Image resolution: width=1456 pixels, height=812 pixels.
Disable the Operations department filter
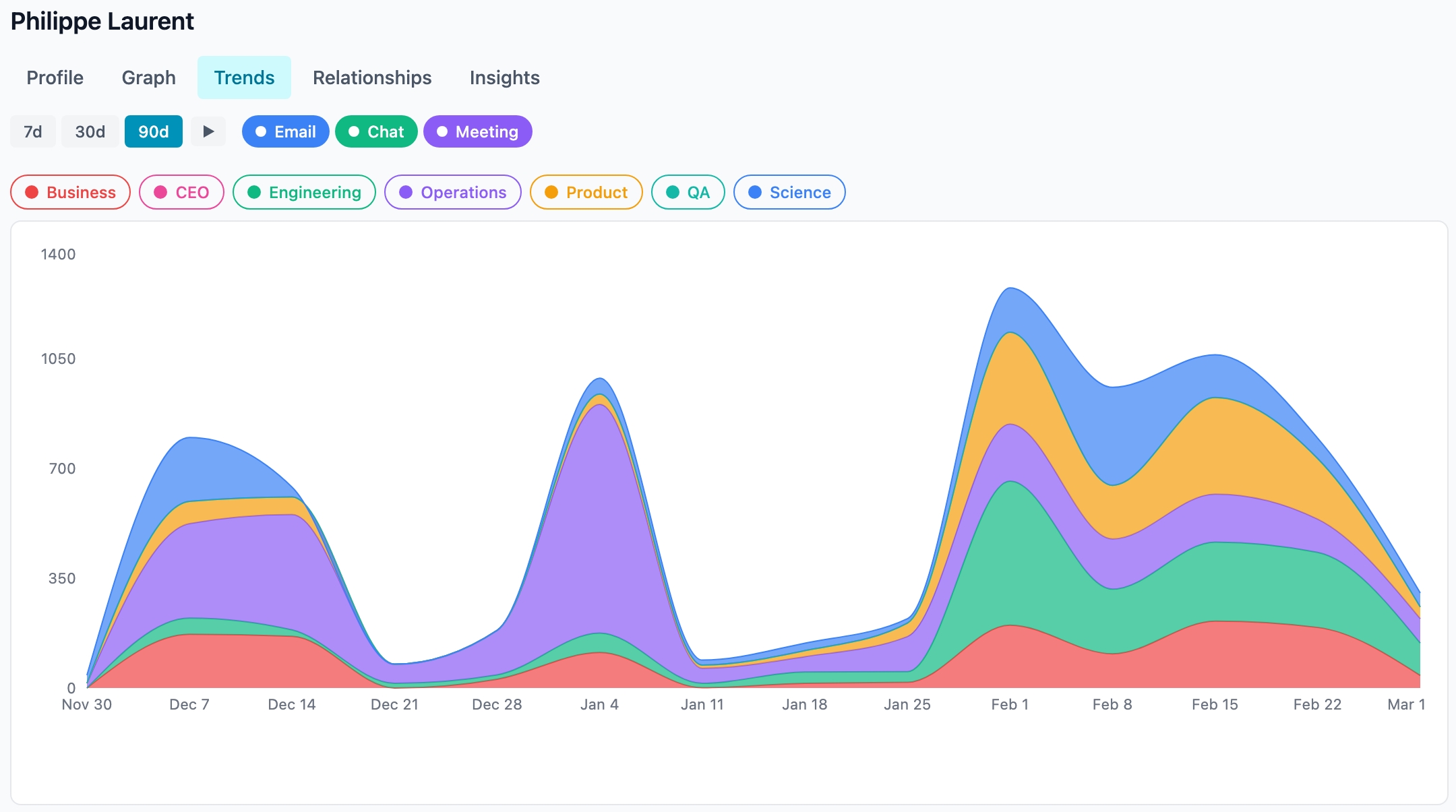tap(453, 192)
